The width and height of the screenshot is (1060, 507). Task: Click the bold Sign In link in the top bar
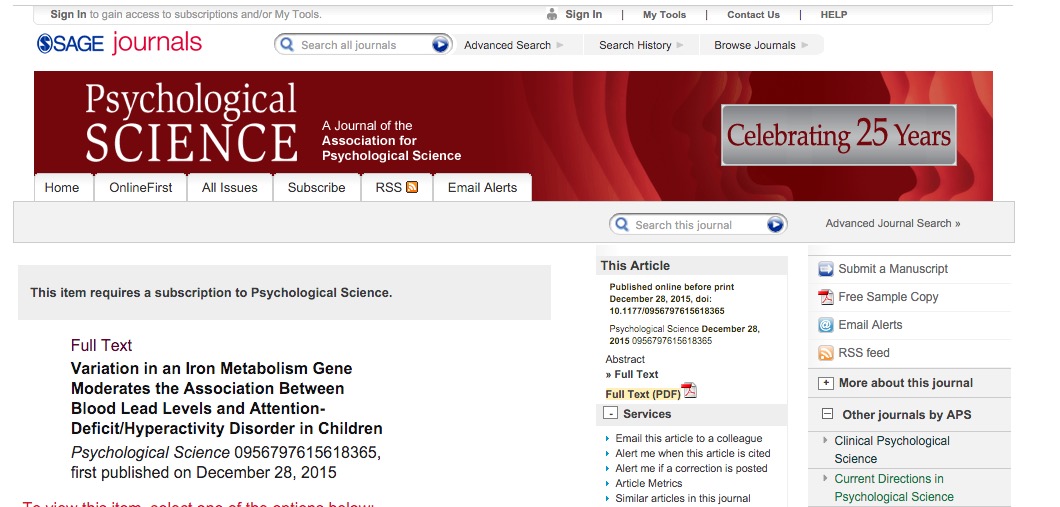click(583, 14)
